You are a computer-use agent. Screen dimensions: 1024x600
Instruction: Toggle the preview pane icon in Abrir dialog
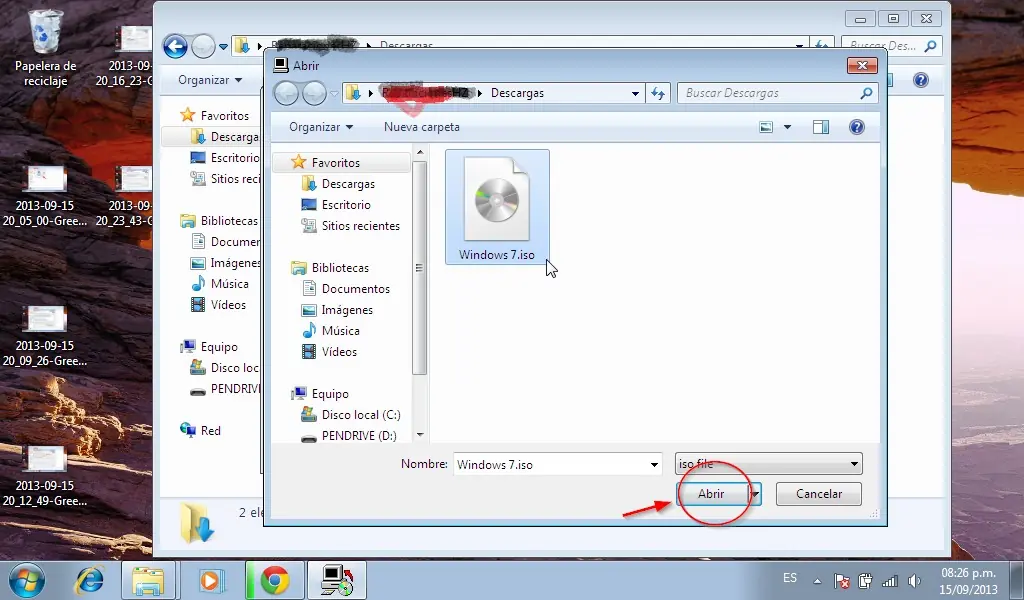pos(821,127)
